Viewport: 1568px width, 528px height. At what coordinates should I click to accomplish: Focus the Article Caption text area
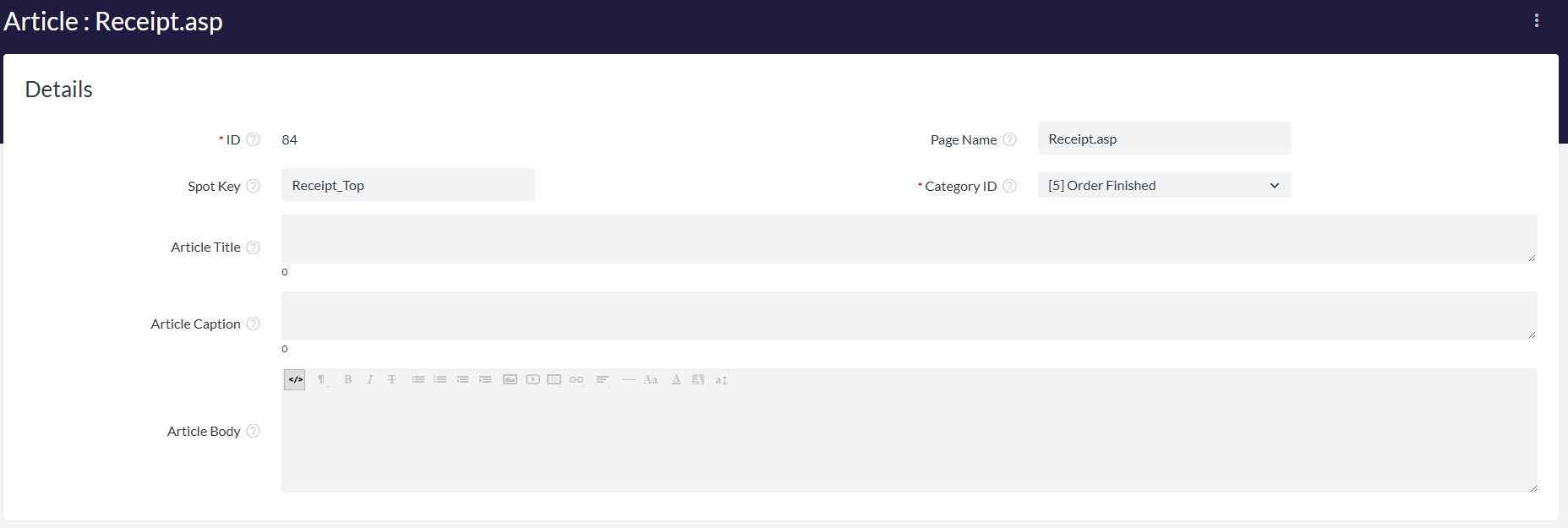point(909,316)
